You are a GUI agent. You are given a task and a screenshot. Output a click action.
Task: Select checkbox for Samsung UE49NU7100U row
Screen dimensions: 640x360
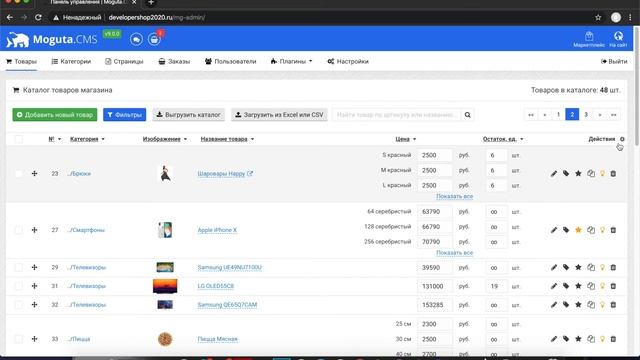click(19, 268)
